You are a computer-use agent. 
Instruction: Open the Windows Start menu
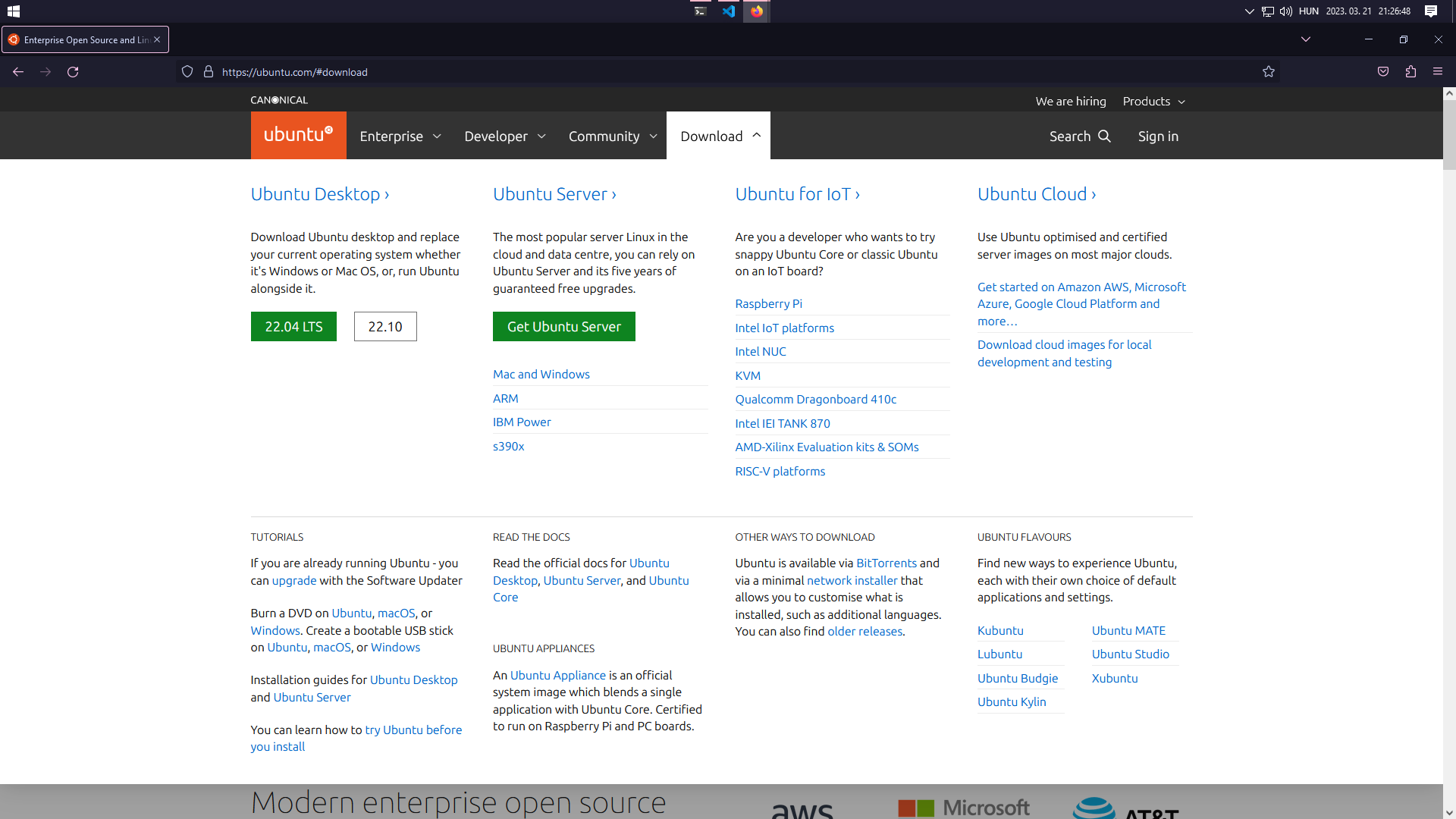tap(13, 11)
